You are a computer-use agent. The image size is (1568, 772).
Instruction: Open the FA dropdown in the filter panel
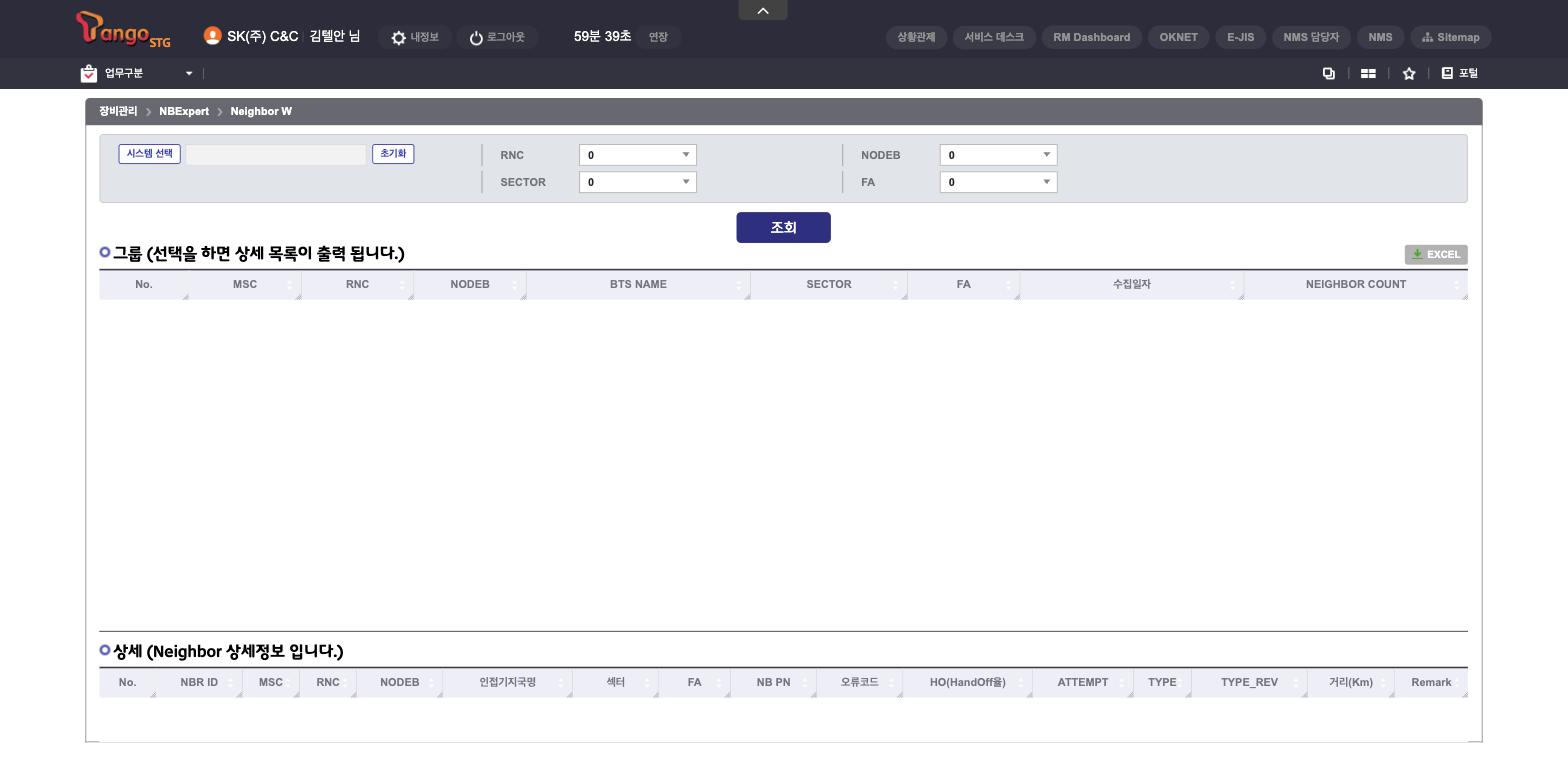tap(998, 182)
